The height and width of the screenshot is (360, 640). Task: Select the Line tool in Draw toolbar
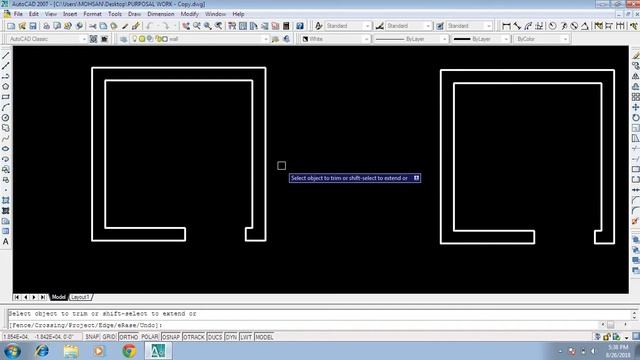tap(6, 55)
